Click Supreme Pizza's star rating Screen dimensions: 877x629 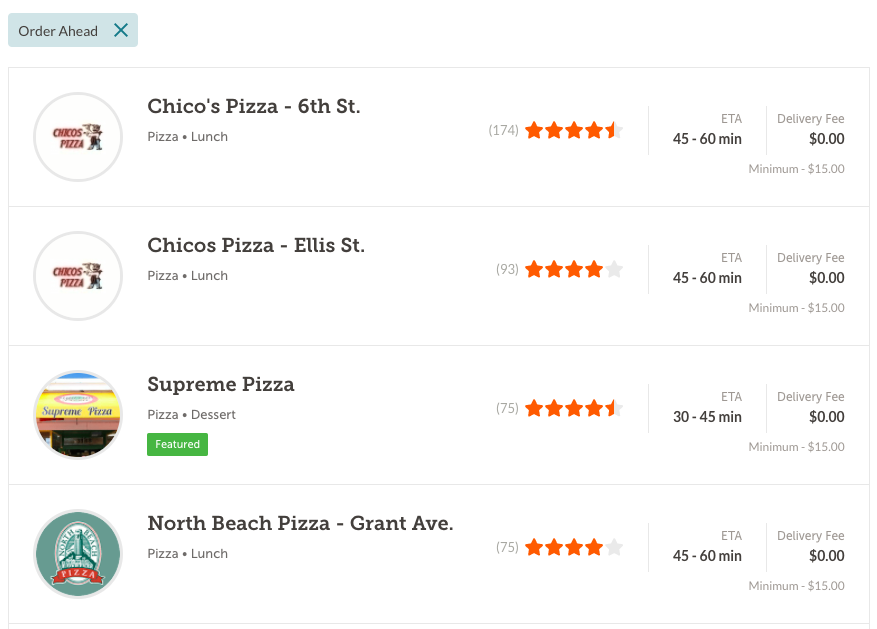[x=573, y=408]
